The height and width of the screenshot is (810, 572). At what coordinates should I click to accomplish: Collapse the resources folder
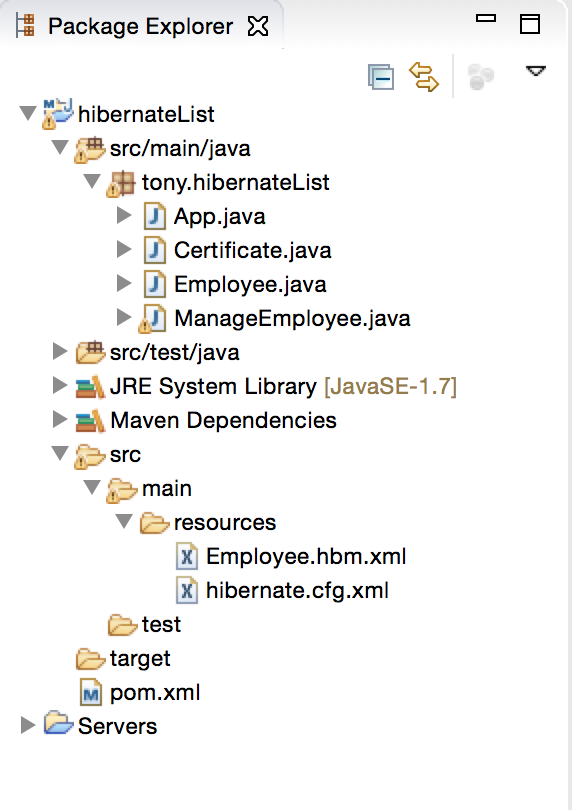tap(124, 521)
